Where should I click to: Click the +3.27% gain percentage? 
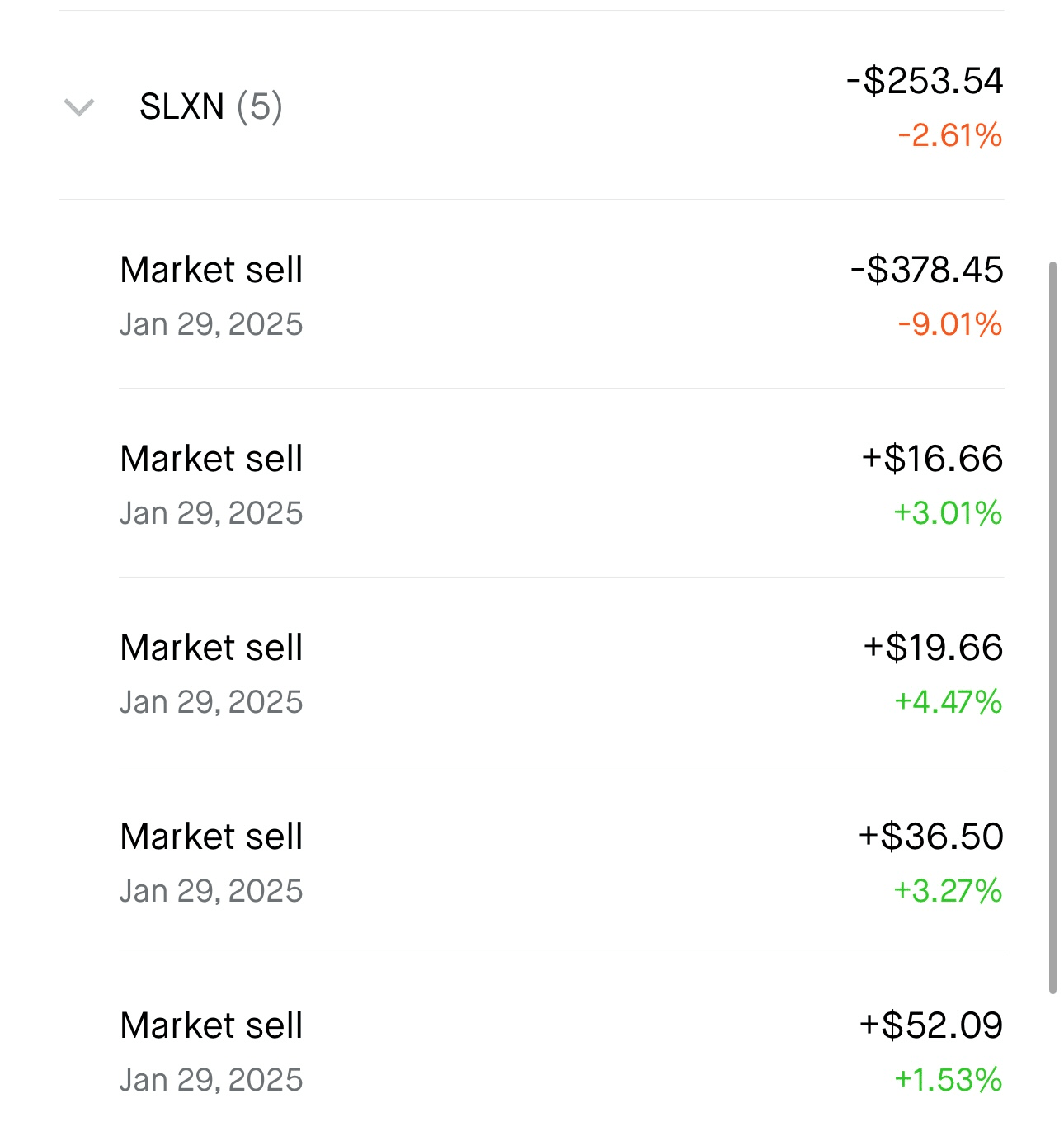tap(948, 891)
